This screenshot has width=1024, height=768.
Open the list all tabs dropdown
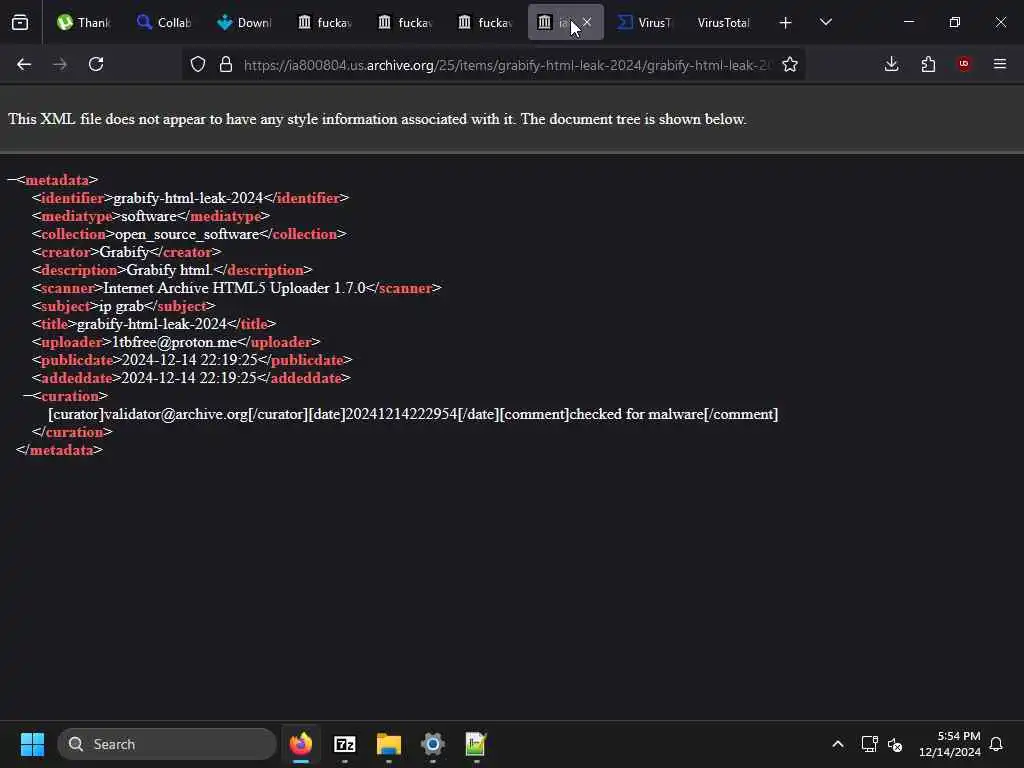coord(825,23)
